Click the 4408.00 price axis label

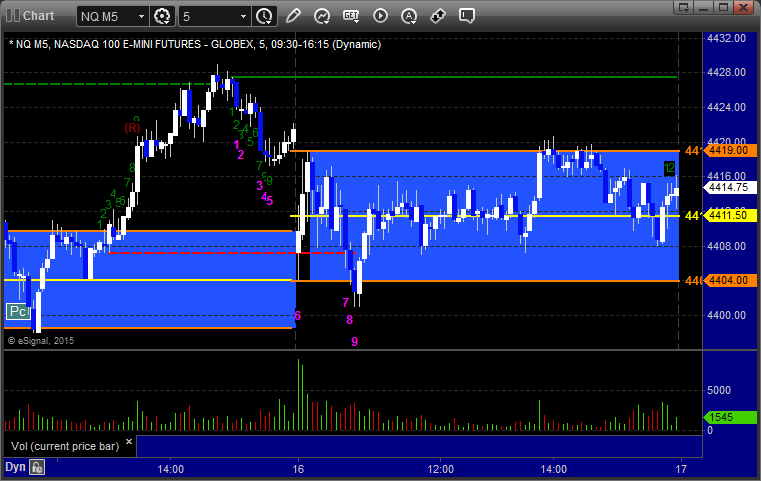727,247
